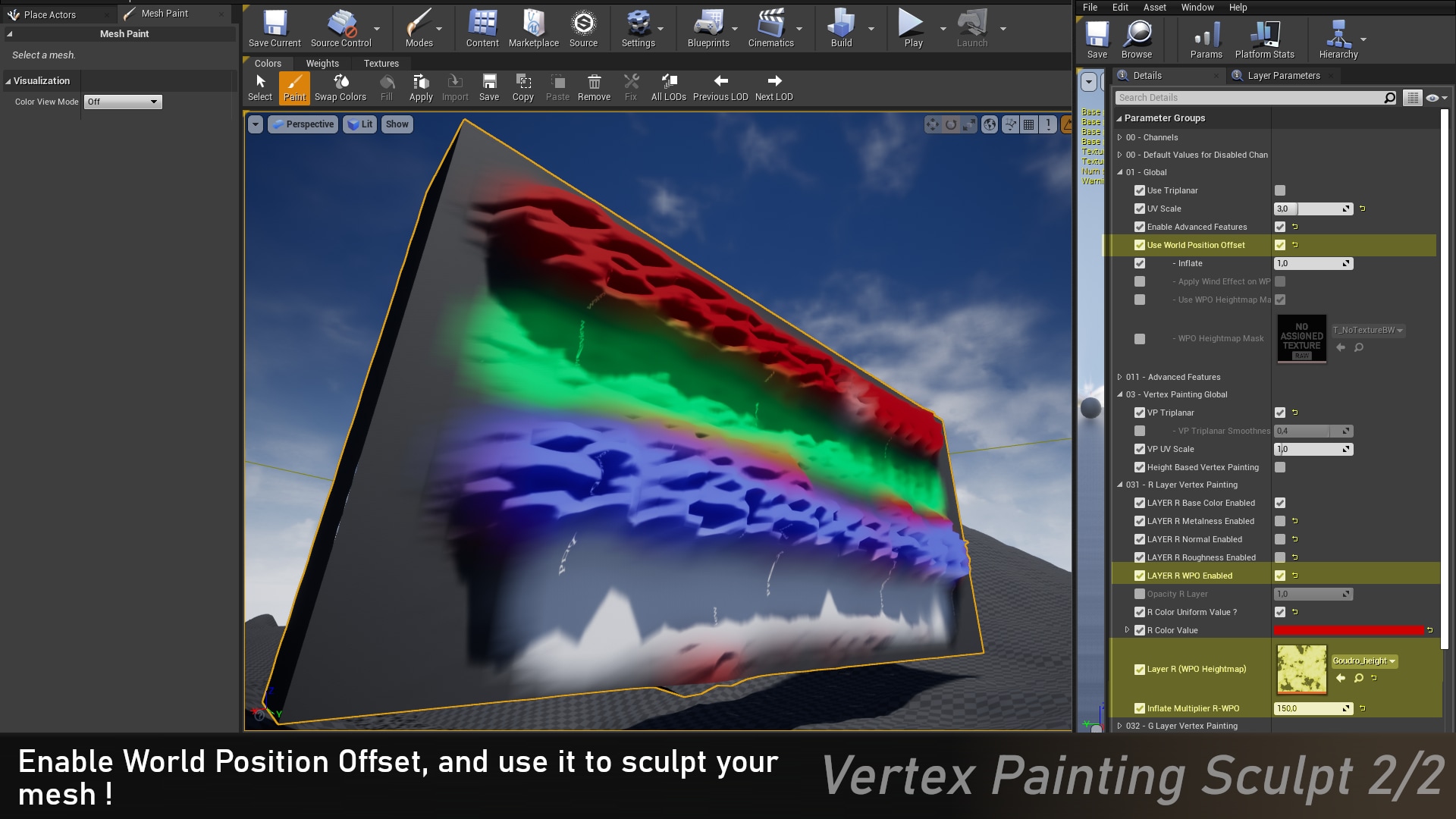Collapse 03 - Vertex Painting Global group
This screenshot has width=1456, height=819.
[1119, 394]
